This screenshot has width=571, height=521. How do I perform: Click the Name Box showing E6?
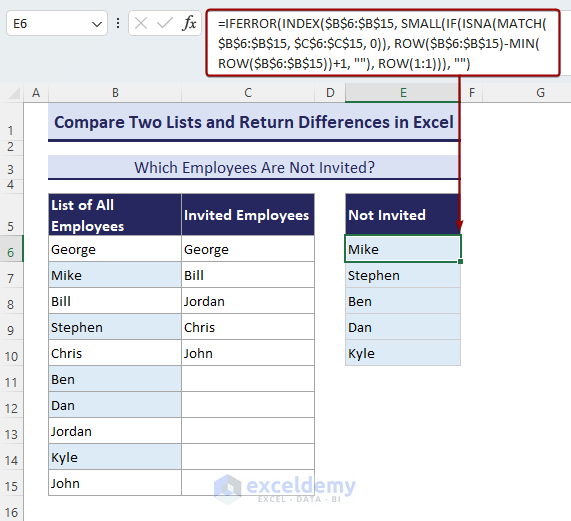pyautogui.click(x=57, y=24)
